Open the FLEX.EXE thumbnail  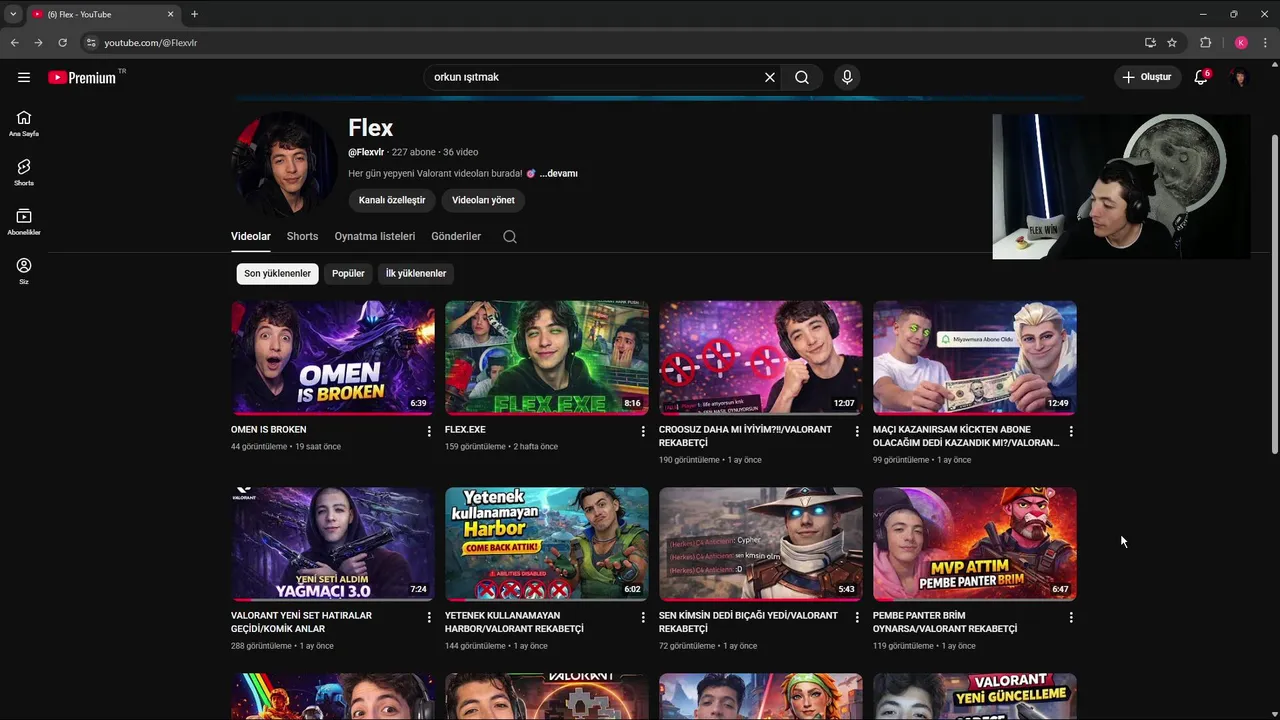click(547, 358)
